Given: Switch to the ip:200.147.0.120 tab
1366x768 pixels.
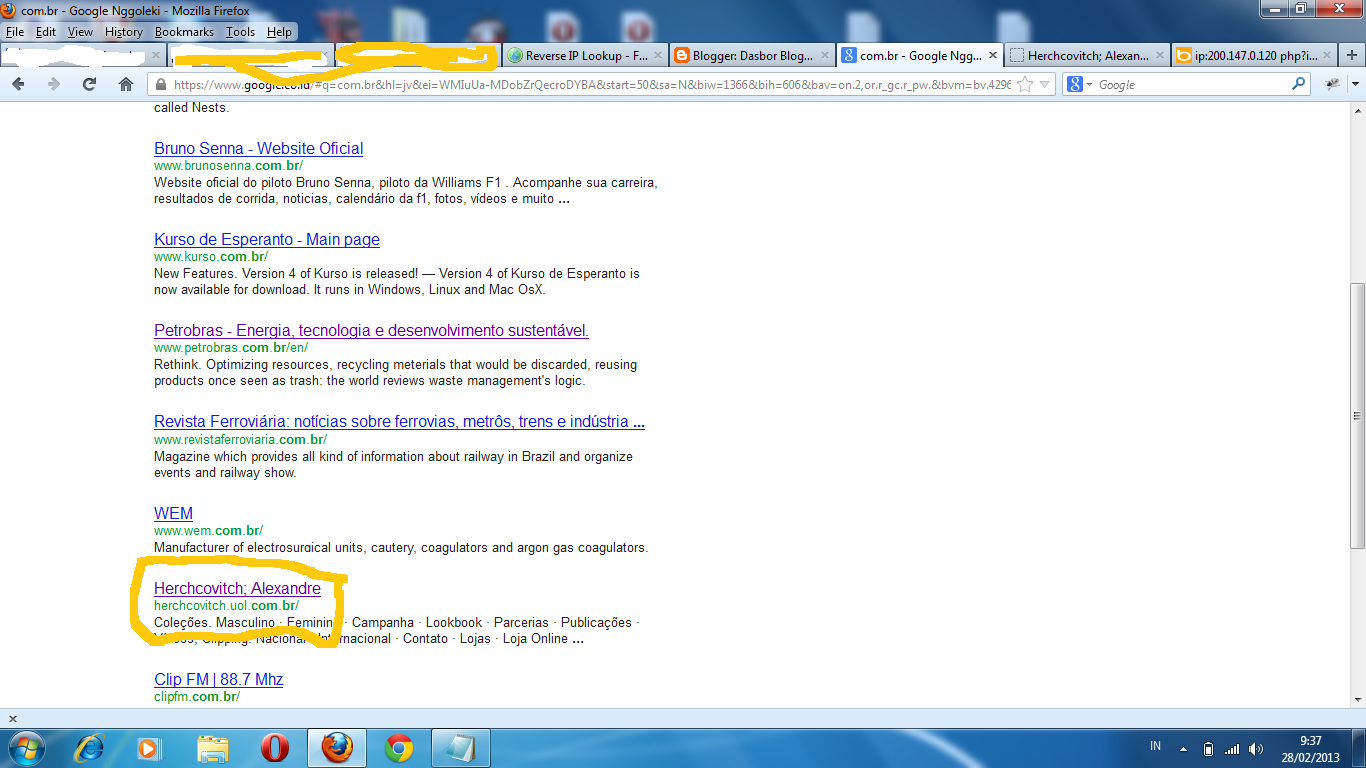Looking at the screenshot, I should coord(1253,56).
